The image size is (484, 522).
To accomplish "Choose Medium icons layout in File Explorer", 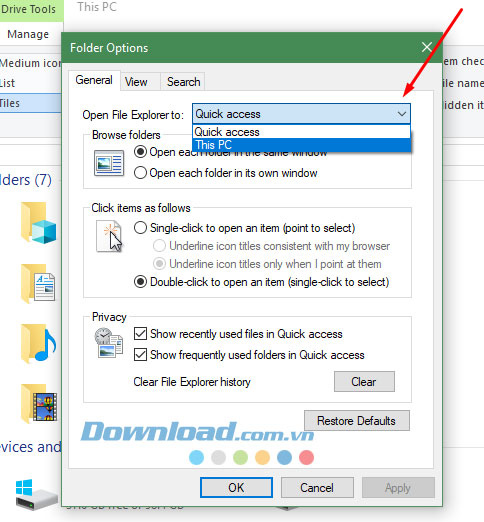I will tap(30, 63).
